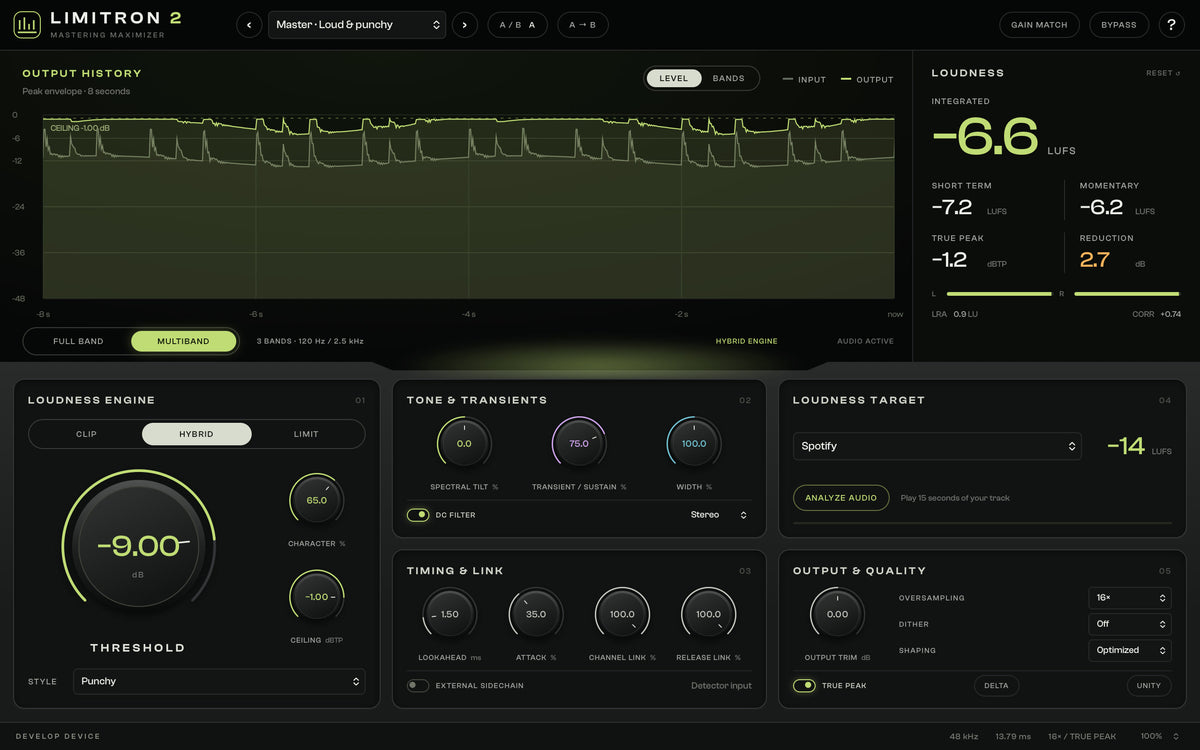Click the Delta button
This screenshot has width=1200, height=750.
click(996, 686)
